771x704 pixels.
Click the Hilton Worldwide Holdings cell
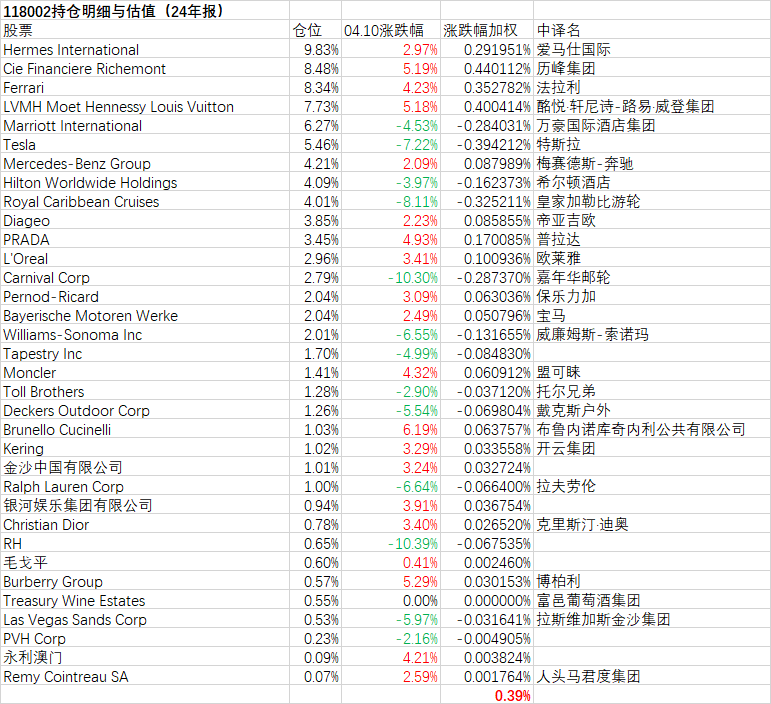pyautogui.click(x=145, y=182)
